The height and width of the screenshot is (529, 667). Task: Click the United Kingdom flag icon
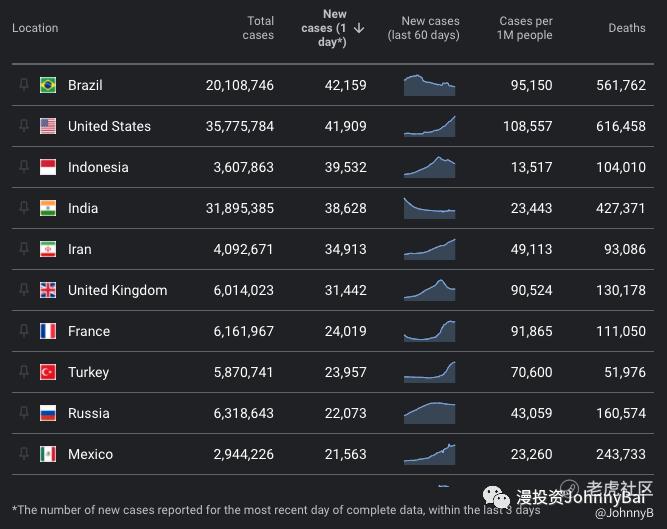[x=48, y=290]
